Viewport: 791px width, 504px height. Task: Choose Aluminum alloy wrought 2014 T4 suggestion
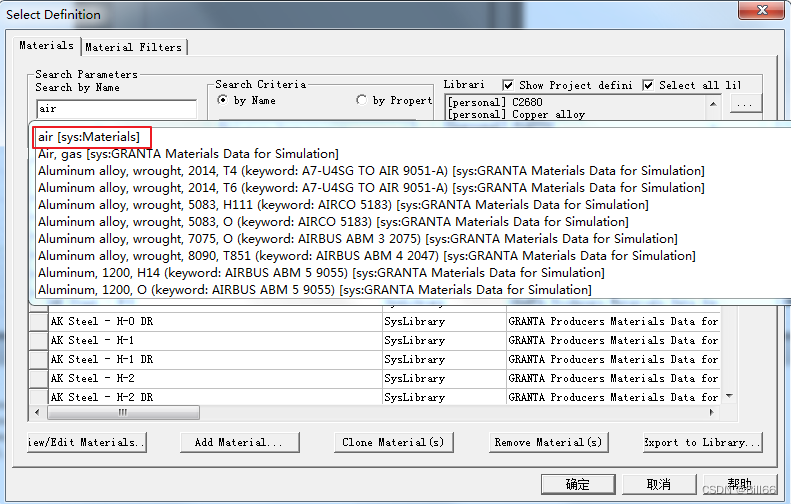click(x=371, y=171)
